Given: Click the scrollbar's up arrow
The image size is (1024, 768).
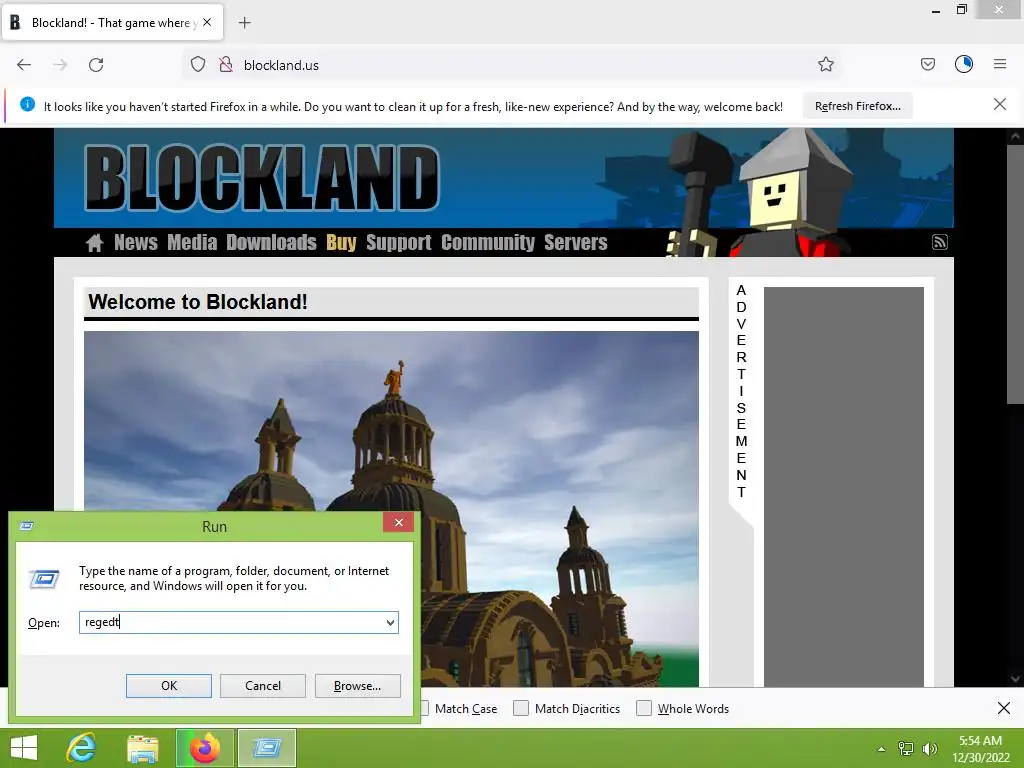Looking at the screenshot, I should [x=1015, y=136].
